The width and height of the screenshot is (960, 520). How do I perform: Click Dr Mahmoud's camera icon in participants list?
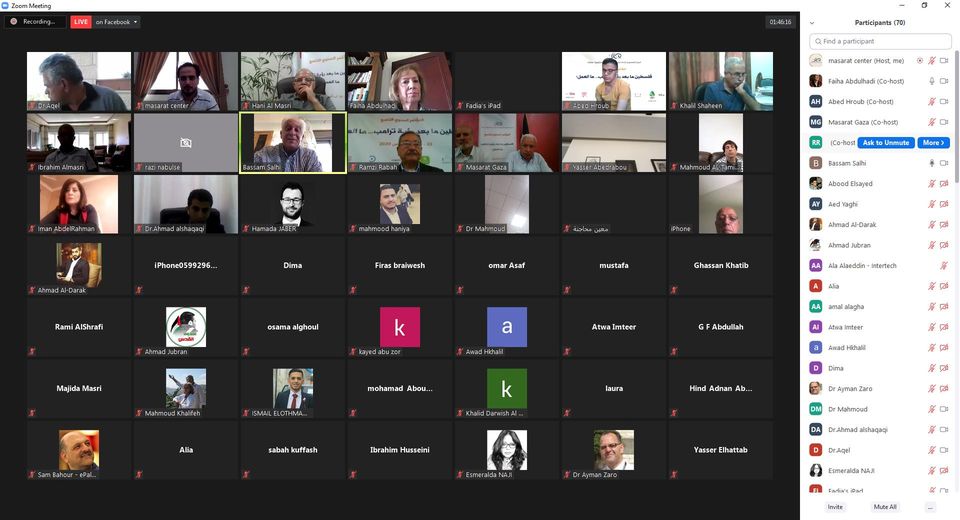(x=944, y=409)
